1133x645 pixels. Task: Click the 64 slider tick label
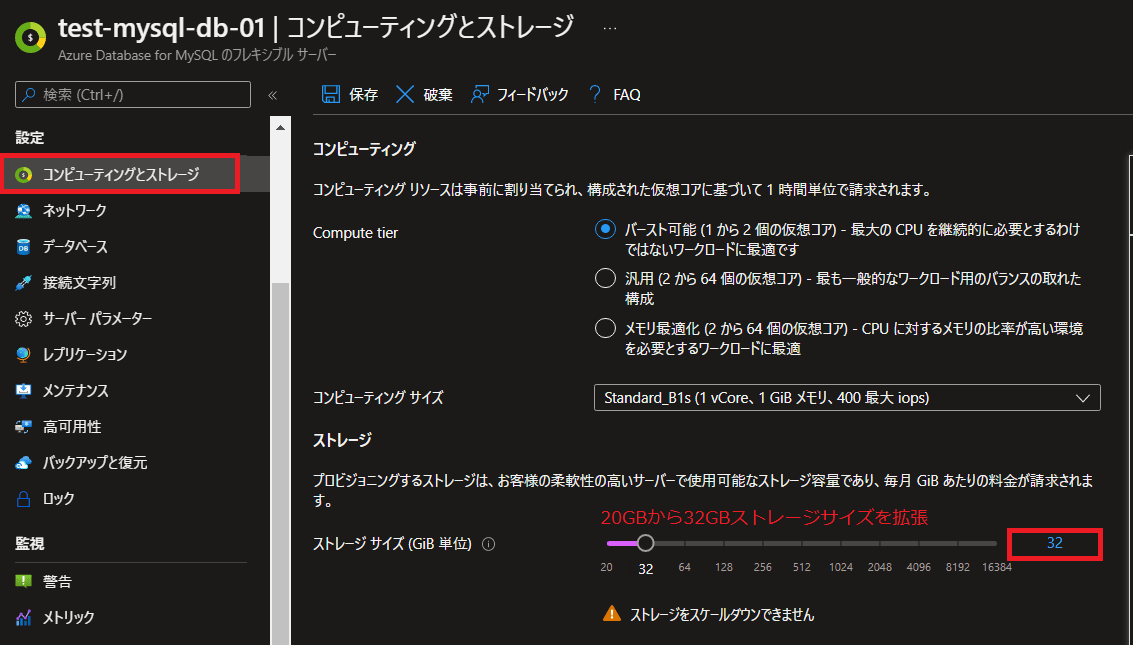[x=684, y=568]
